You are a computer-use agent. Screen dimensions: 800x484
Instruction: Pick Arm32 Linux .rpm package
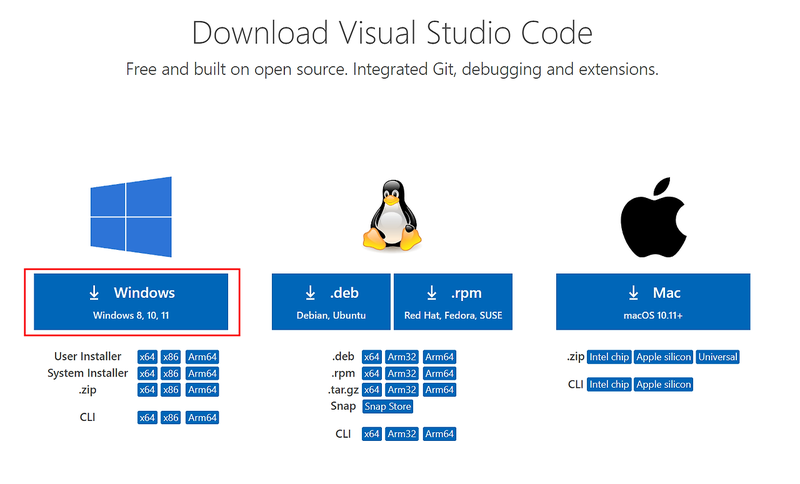[x=402, y=373]
